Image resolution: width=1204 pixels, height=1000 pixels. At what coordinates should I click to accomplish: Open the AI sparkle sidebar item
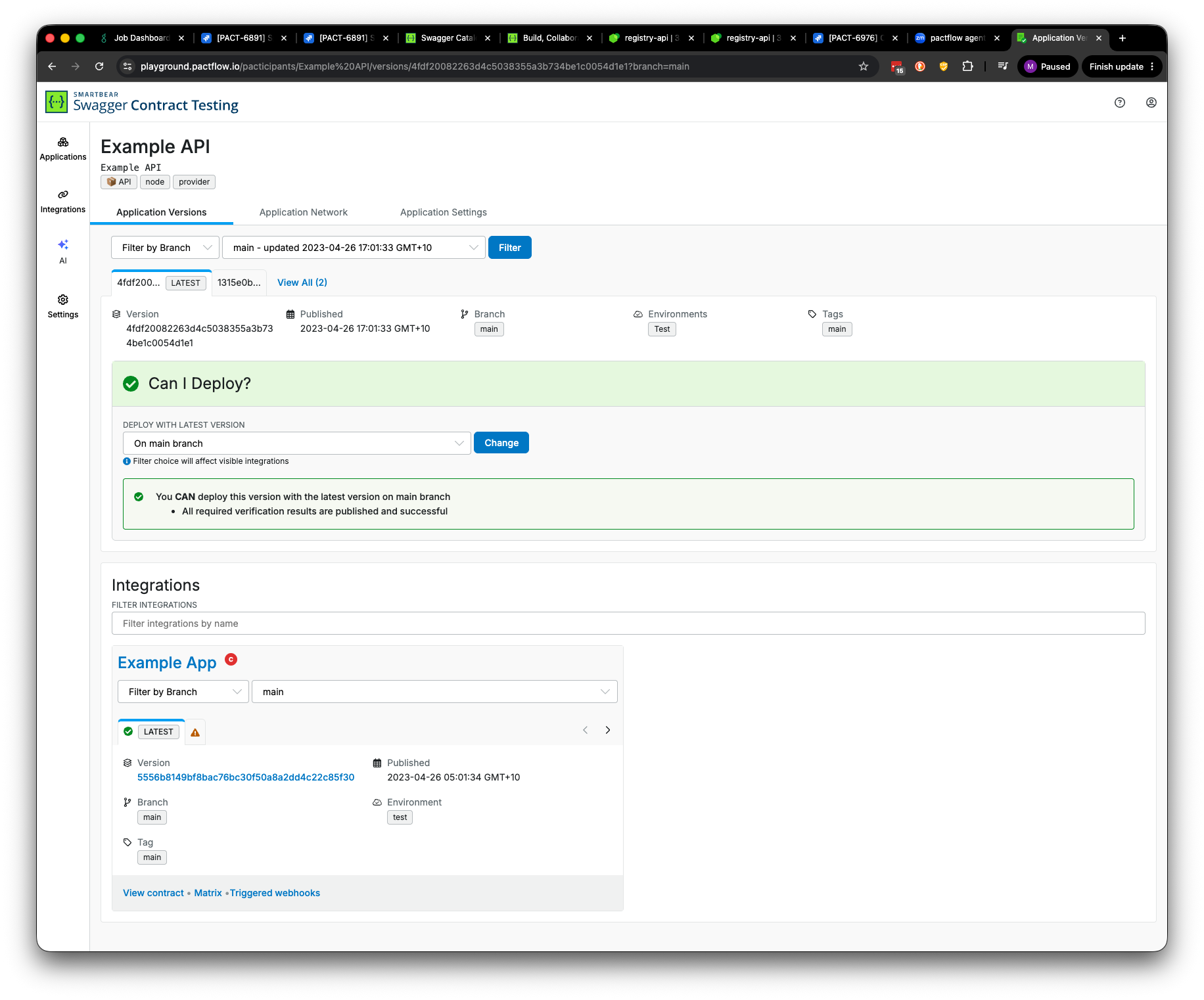point(63,252)
